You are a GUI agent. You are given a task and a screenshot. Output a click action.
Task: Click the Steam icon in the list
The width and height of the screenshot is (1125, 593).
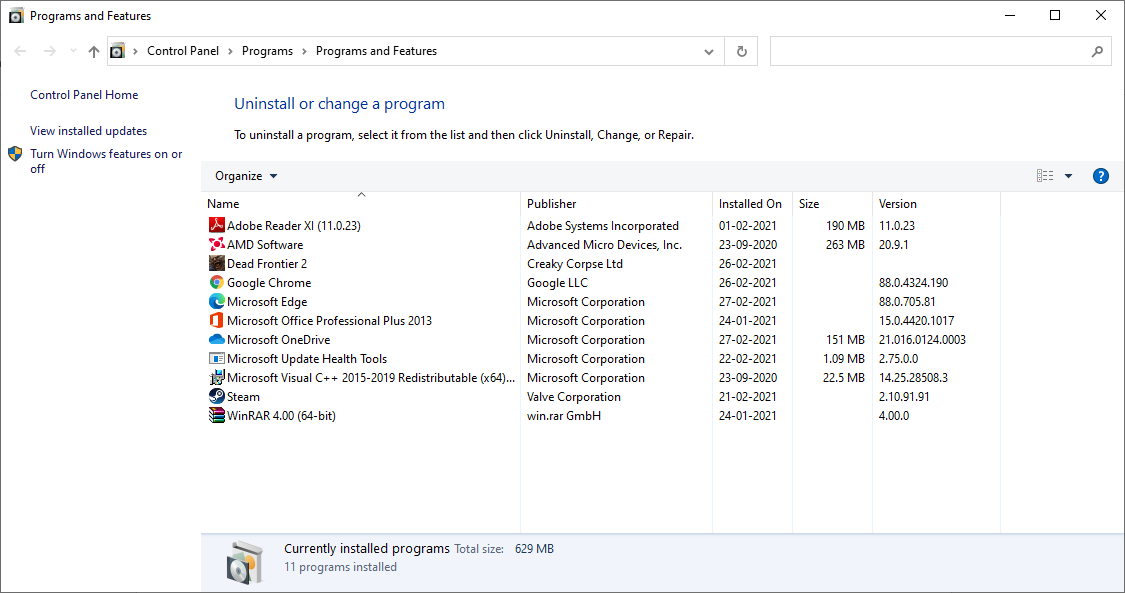click(217, 397)
